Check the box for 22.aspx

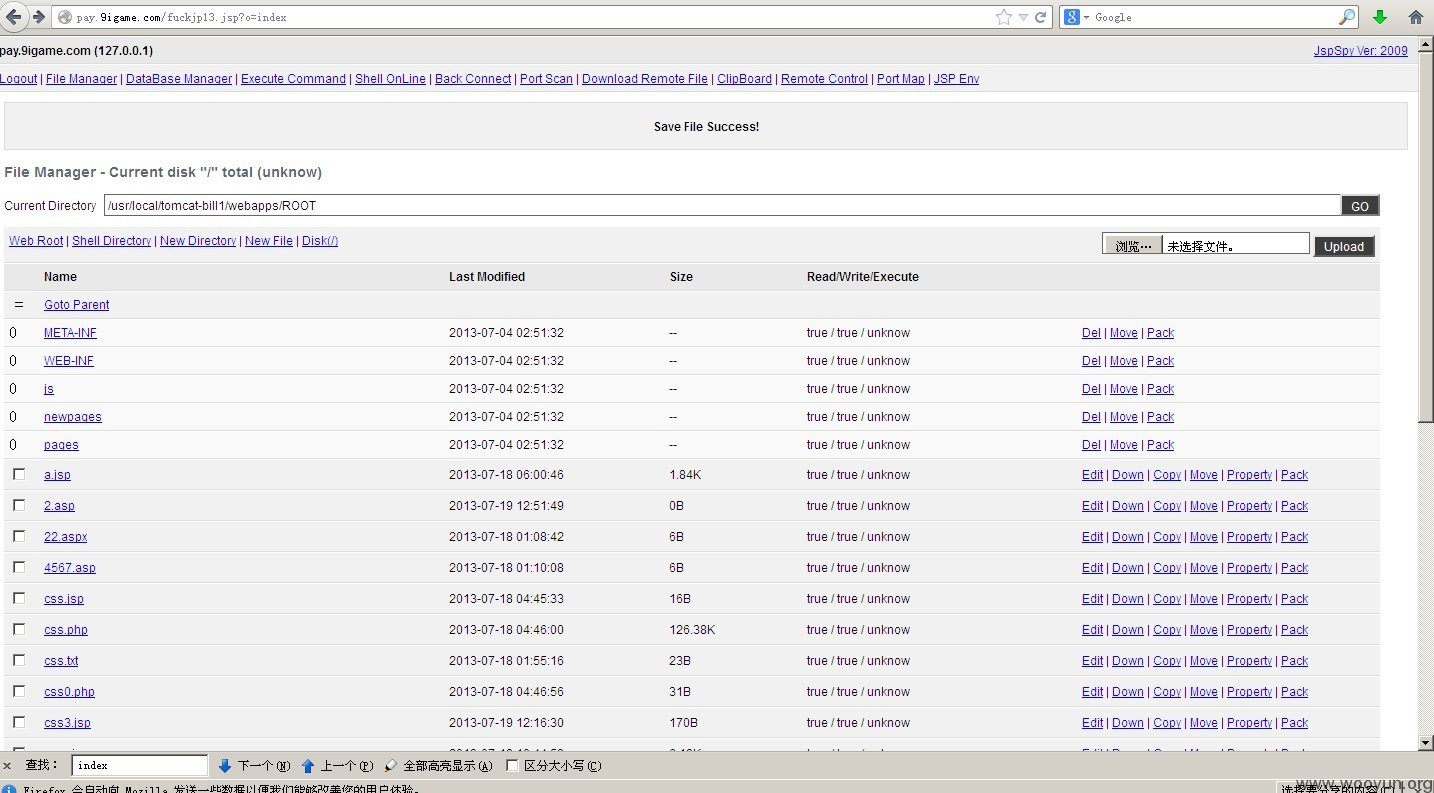[x=19, y=536]
